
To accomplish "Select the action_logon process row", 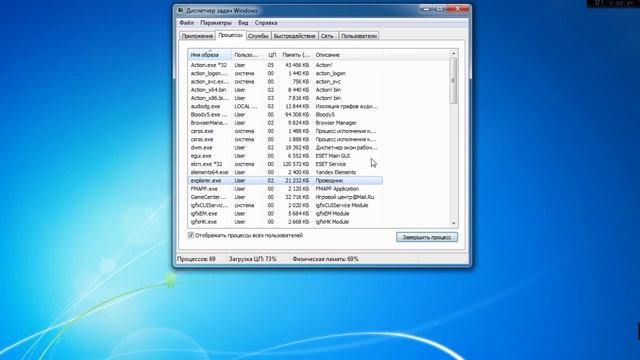I will 285,73.
